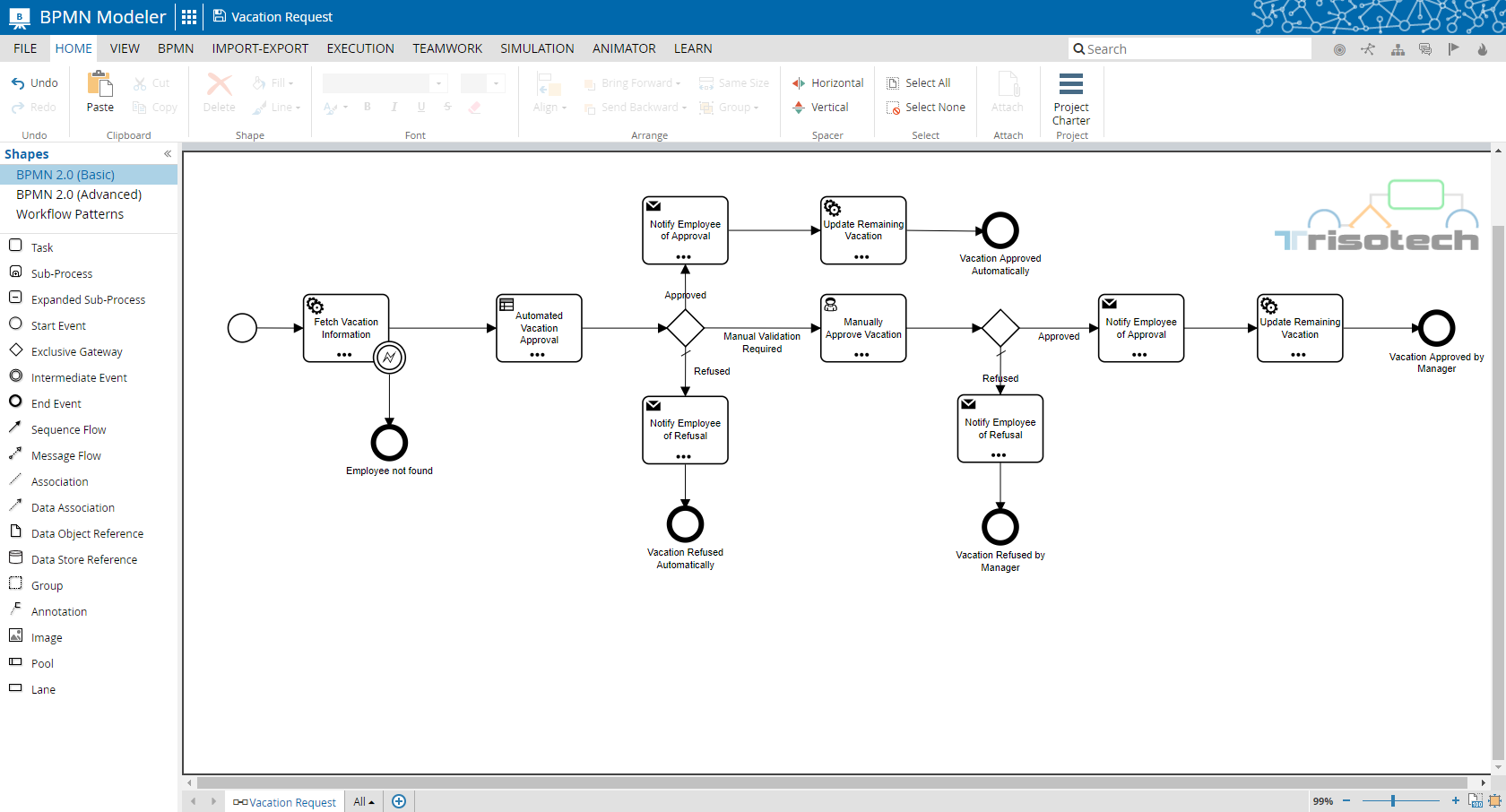
Task: Open the All pages dropdown
Action: point(364,802)
